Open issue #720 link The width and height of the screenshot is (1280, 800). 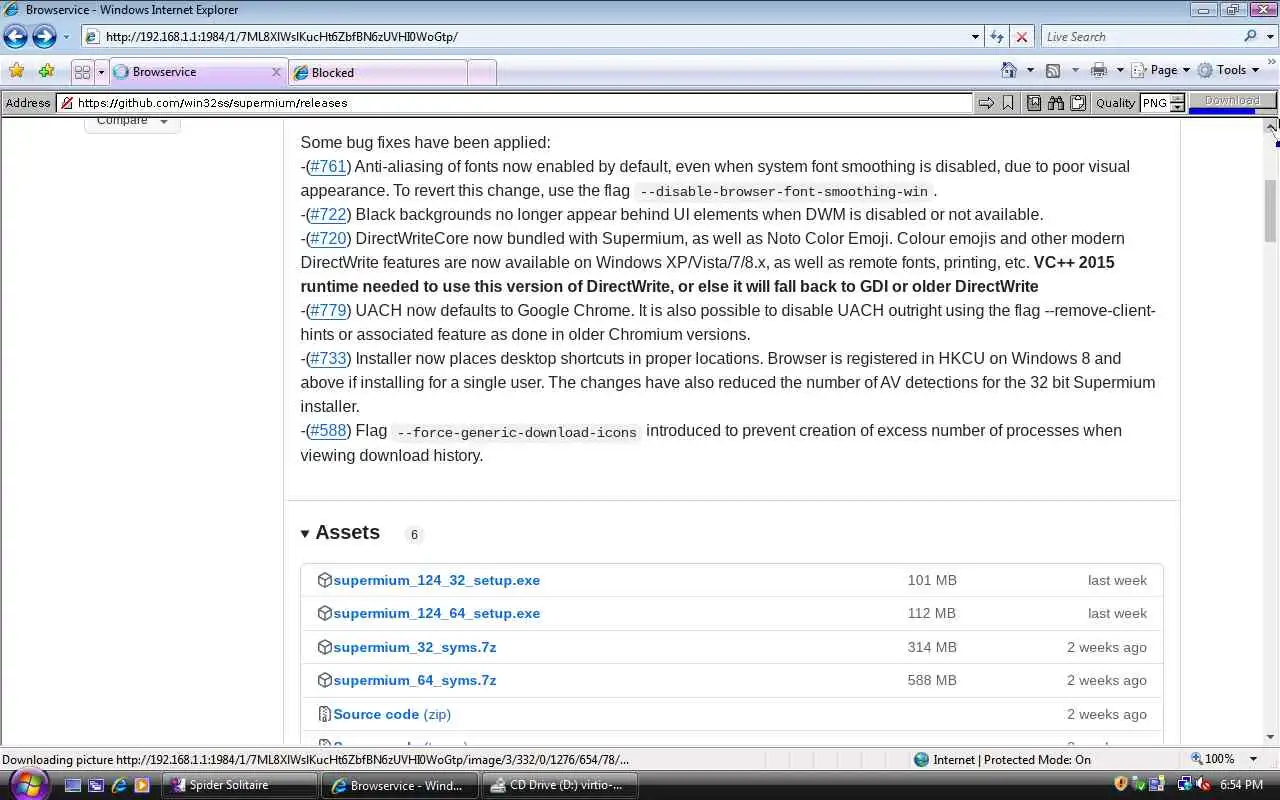pos(328,239)
